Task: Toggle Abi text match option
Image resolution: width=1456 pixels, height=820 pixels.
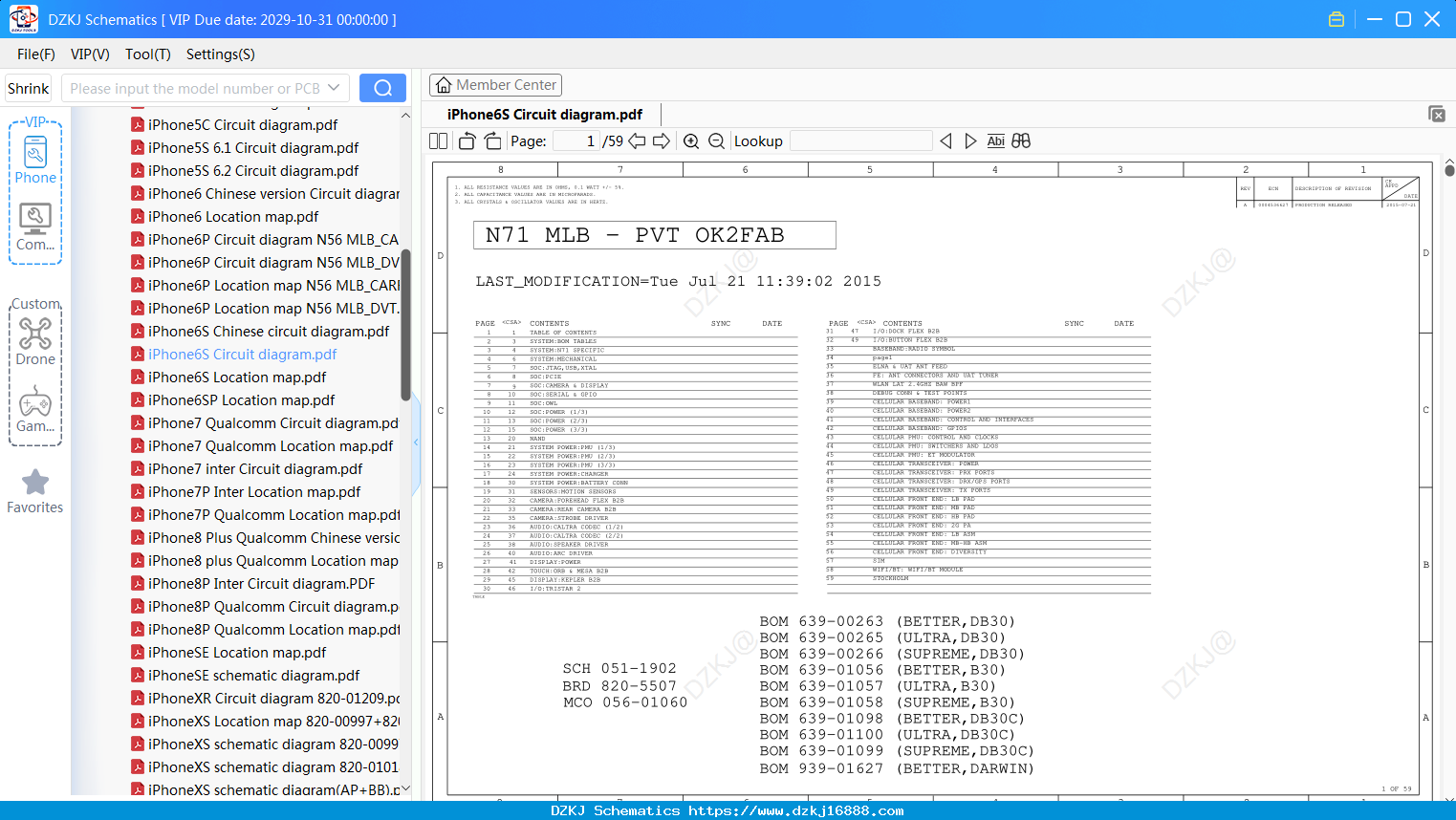Action: [995, 141]
